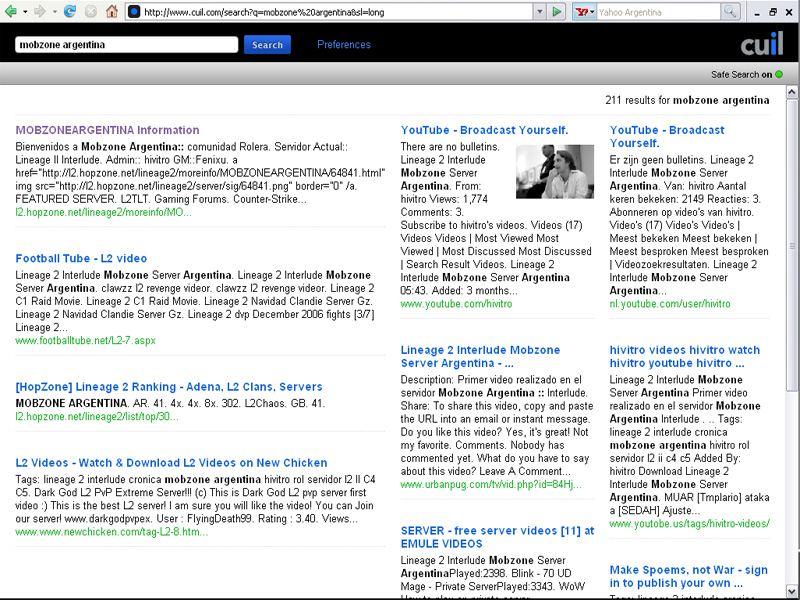Reload the page with the refresh icon
The height and width of the screenshot is (600, 800).
coord(69,12)
